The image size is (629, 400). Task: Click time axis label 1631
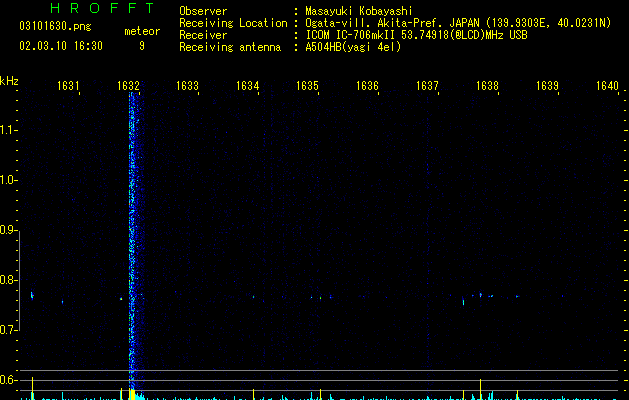pyautogui.click(x=68, y=86)
